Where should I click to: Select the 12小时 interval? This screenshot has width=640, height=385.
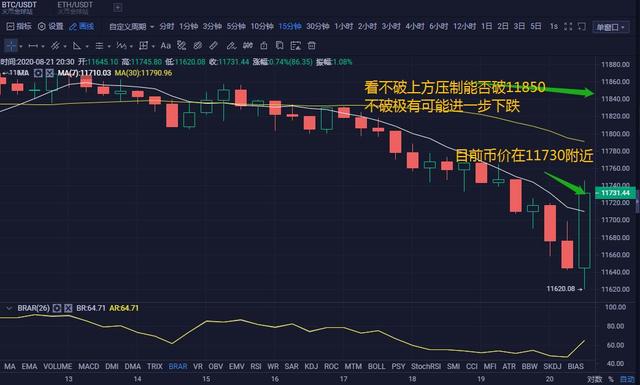[464, 27]
